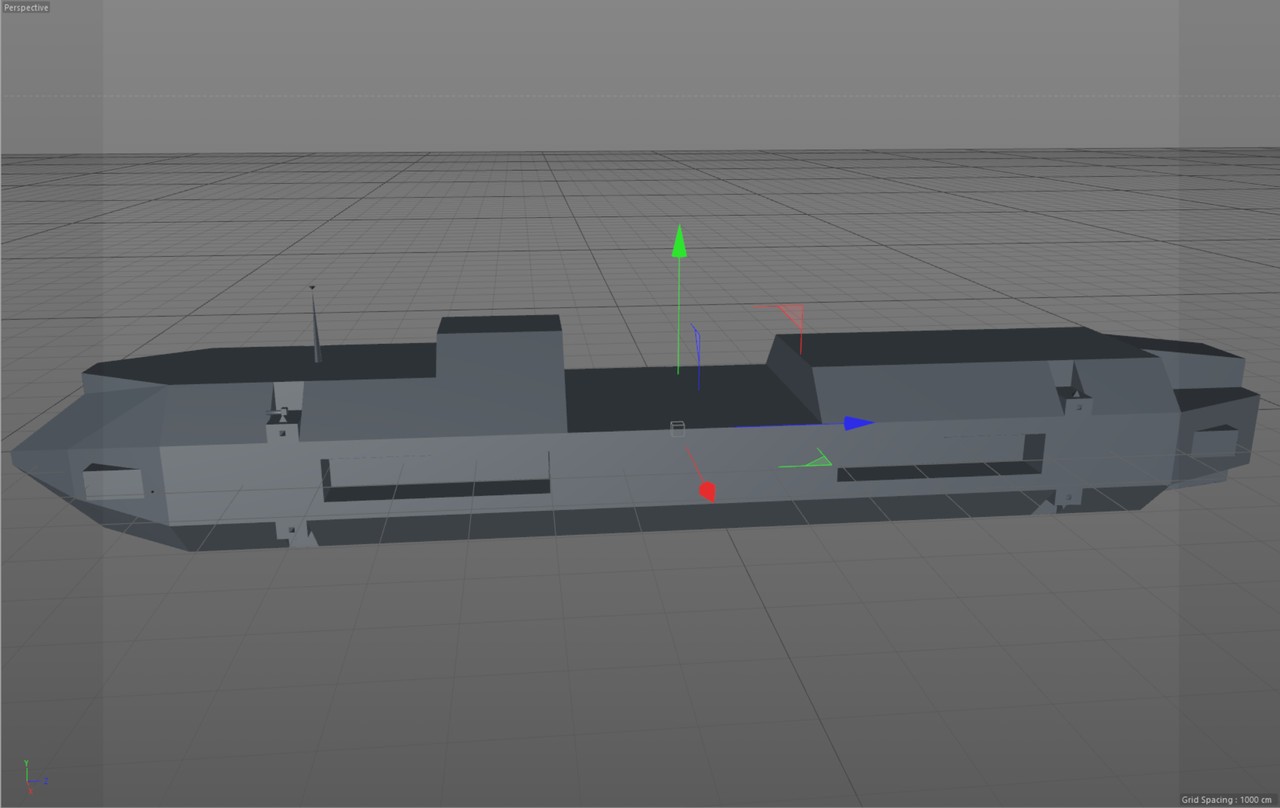Click the top of the right raised cabin
Viewport: 1280px width, 808px height.
coord(950,346)
